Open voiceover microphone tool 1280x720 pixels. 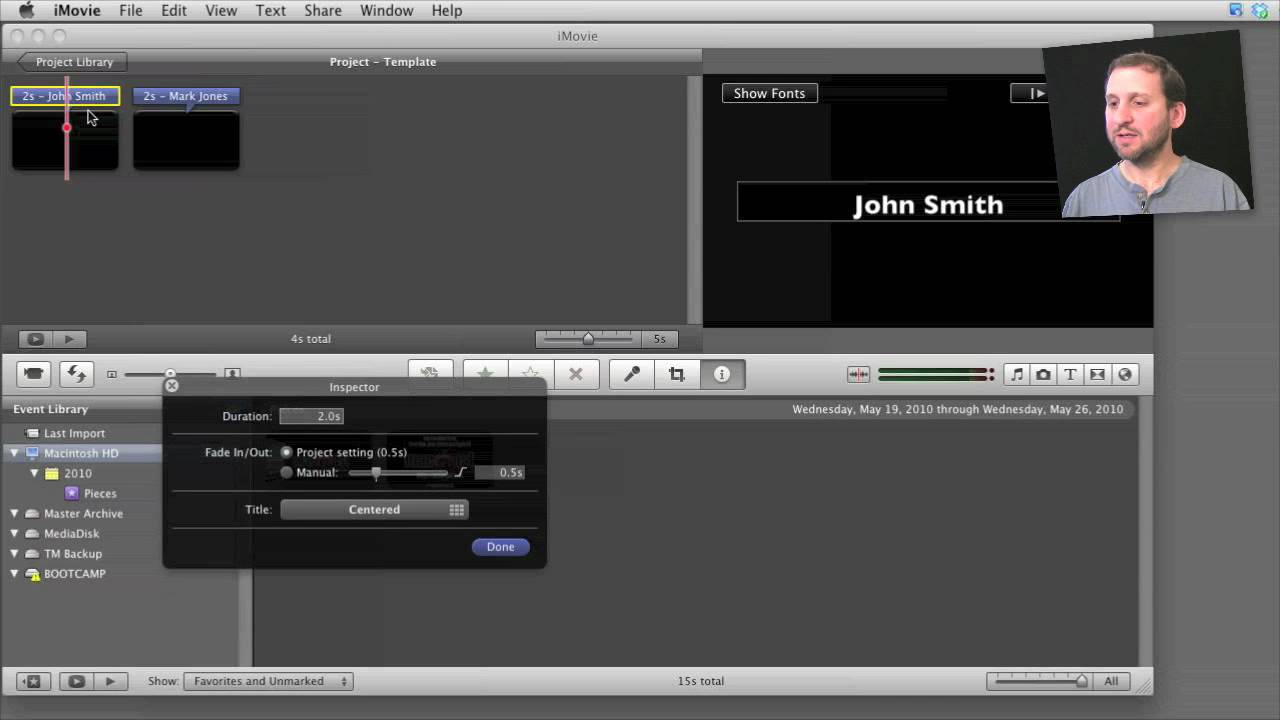point(632,374)
